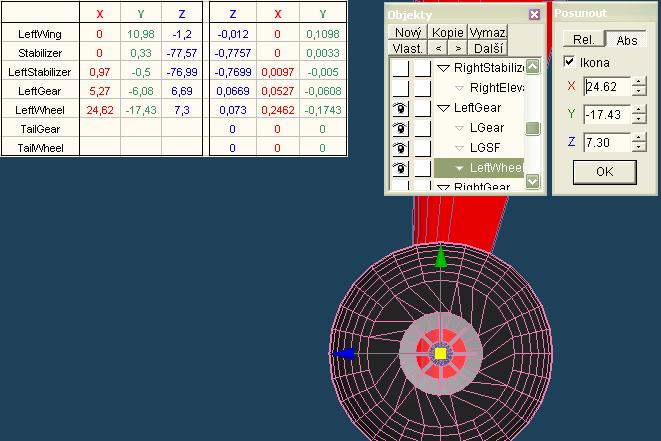Screen dimensions: 661x441
Task: Close the Objekty panel
Action: (x=535, y=15)
